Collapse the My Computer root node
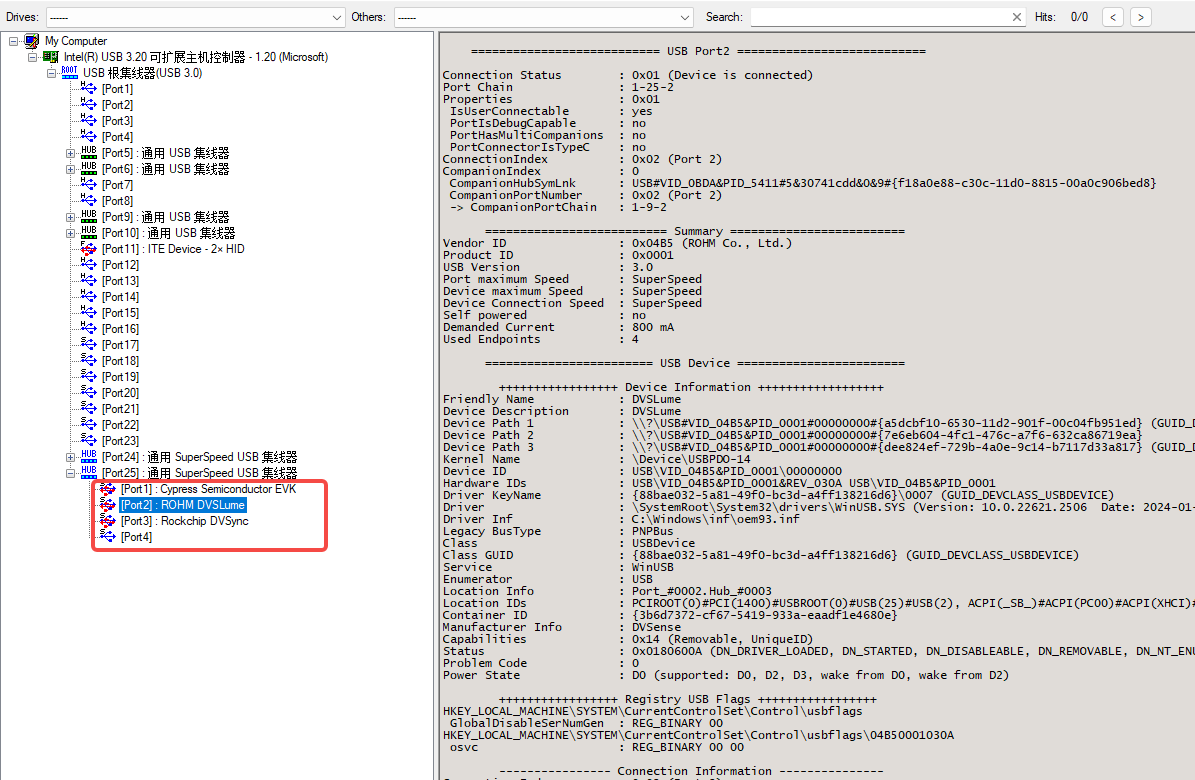Viewport: 1195px width, 780px height. pyautogui.click(x=14, y=41)
